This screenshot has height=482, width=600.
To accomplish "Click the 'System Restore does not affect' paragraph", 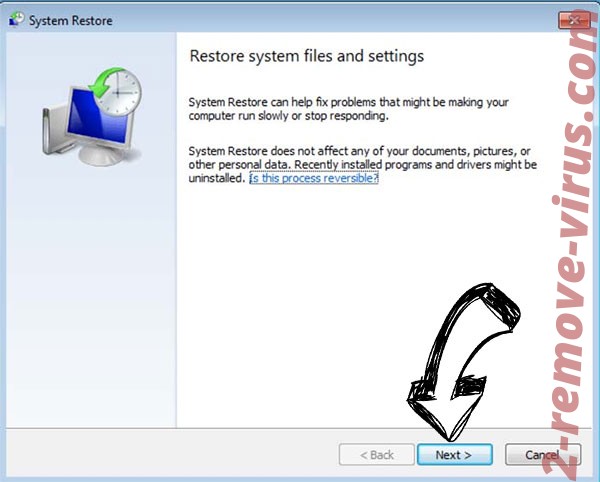I will tap(362, 164).
